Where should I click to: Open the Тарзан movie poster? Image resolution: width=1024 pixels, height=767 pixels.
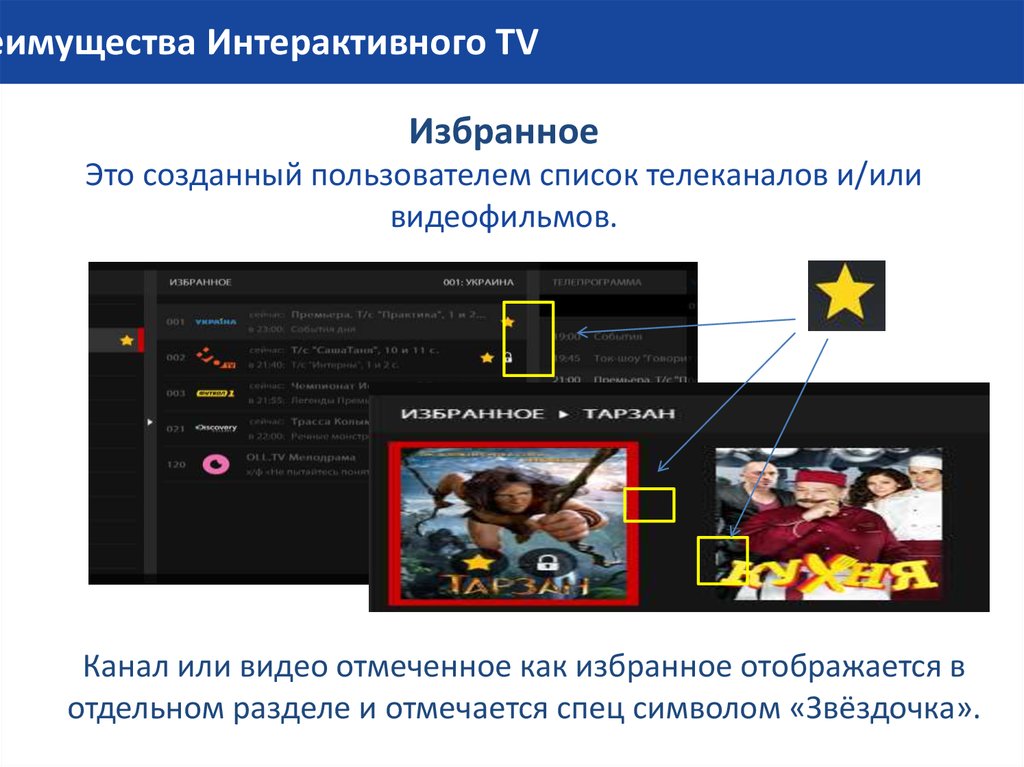click(x=514, y=523)
